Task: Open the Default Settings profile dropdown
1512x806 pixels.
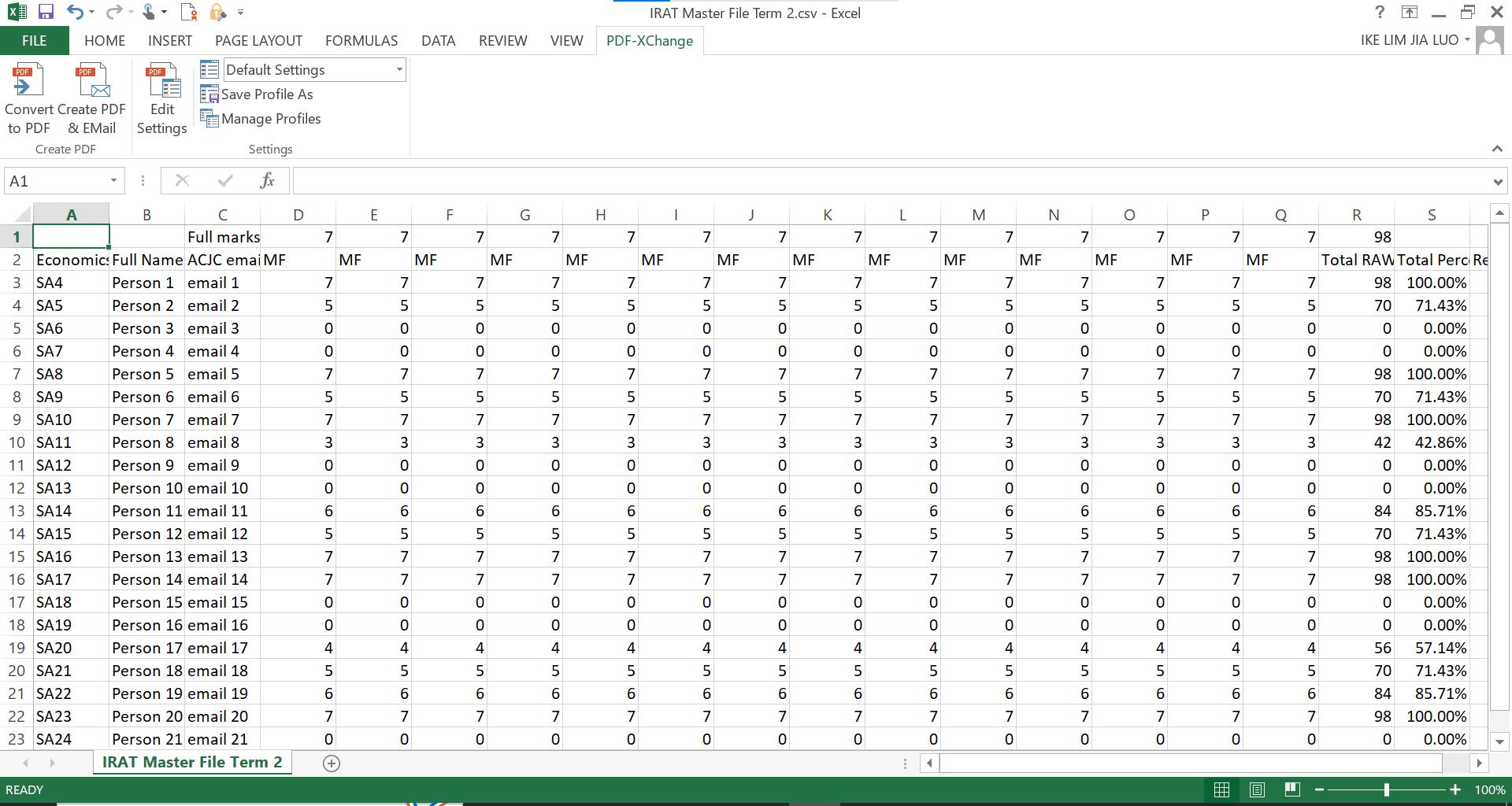Action: 398,70
